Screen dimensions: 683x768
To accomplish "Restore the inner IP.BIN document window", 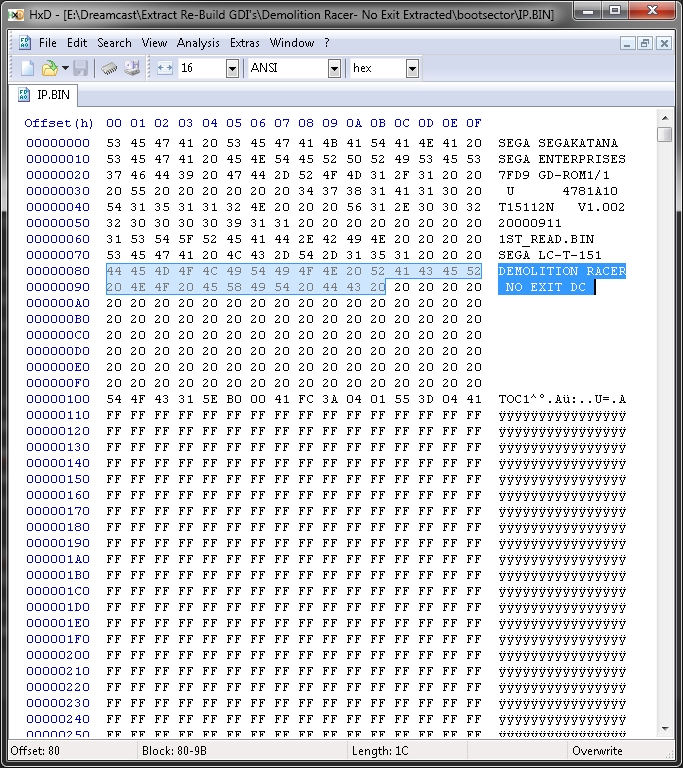I will [x=645, y=44].
